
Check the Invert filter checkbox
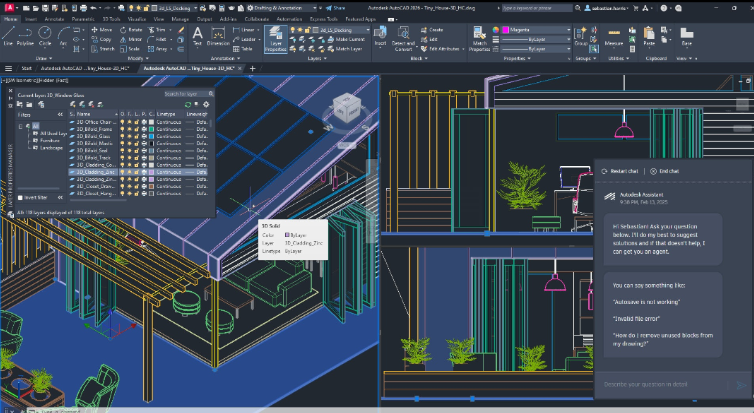(20, 198)
